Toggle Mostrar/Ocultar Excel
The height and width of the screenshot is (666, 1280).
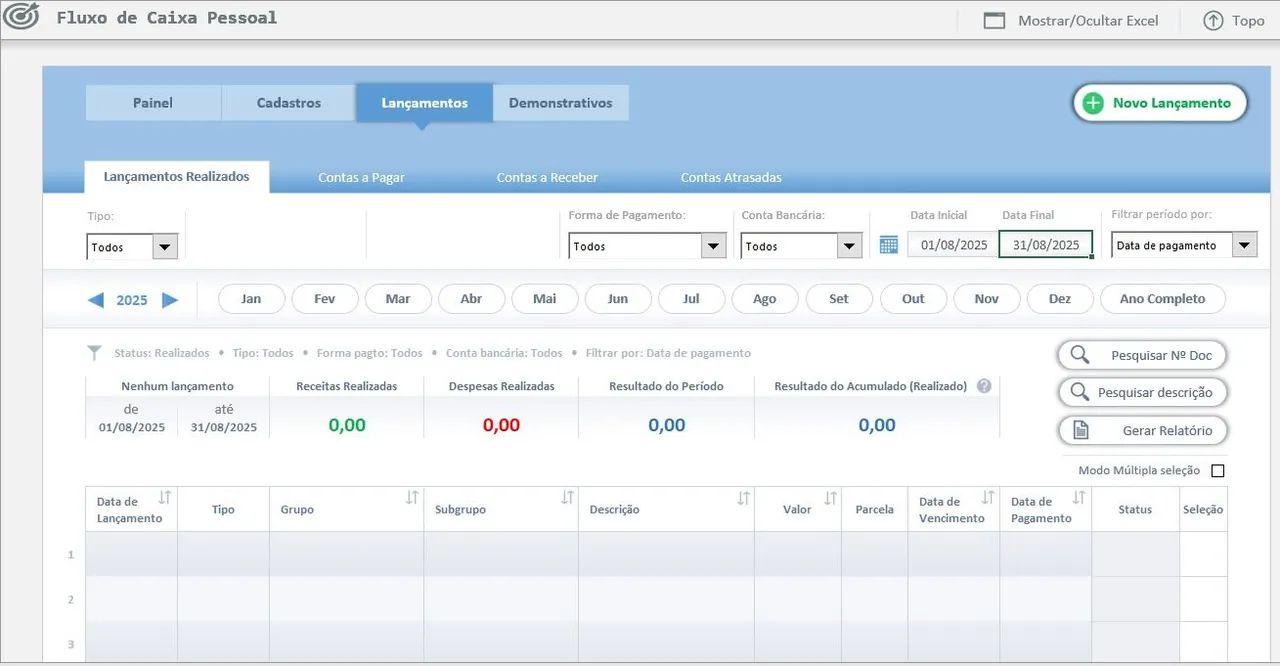pyautogui.click(x=1071, y=20)
